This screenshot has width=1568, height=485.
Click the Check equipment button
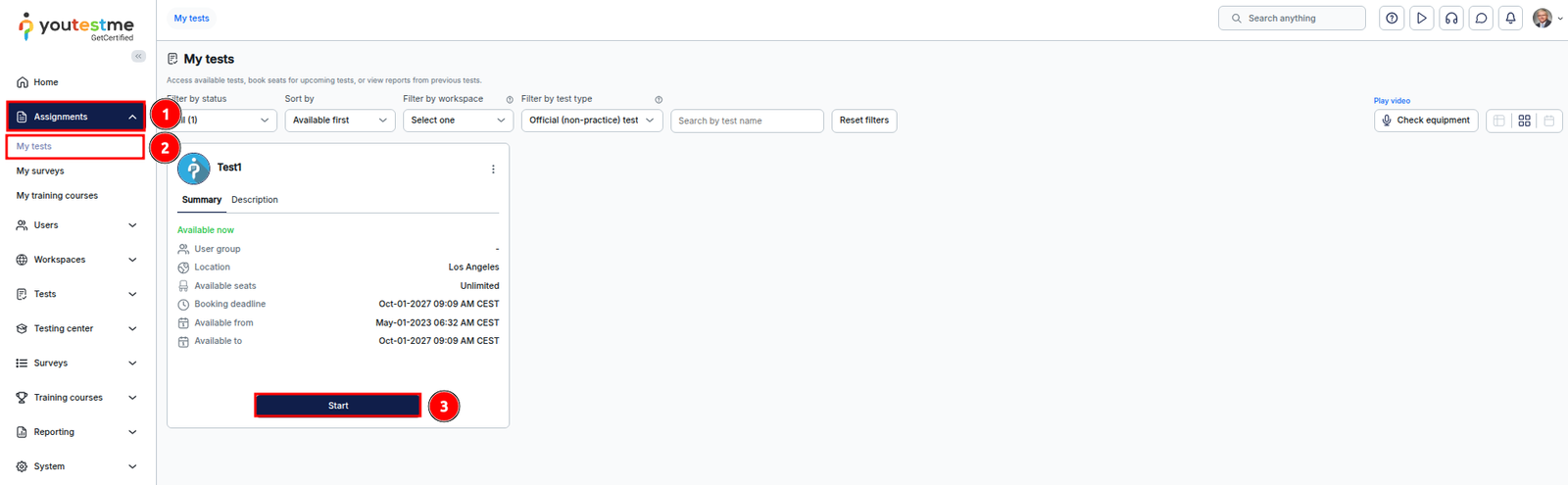click(1426, 121)
